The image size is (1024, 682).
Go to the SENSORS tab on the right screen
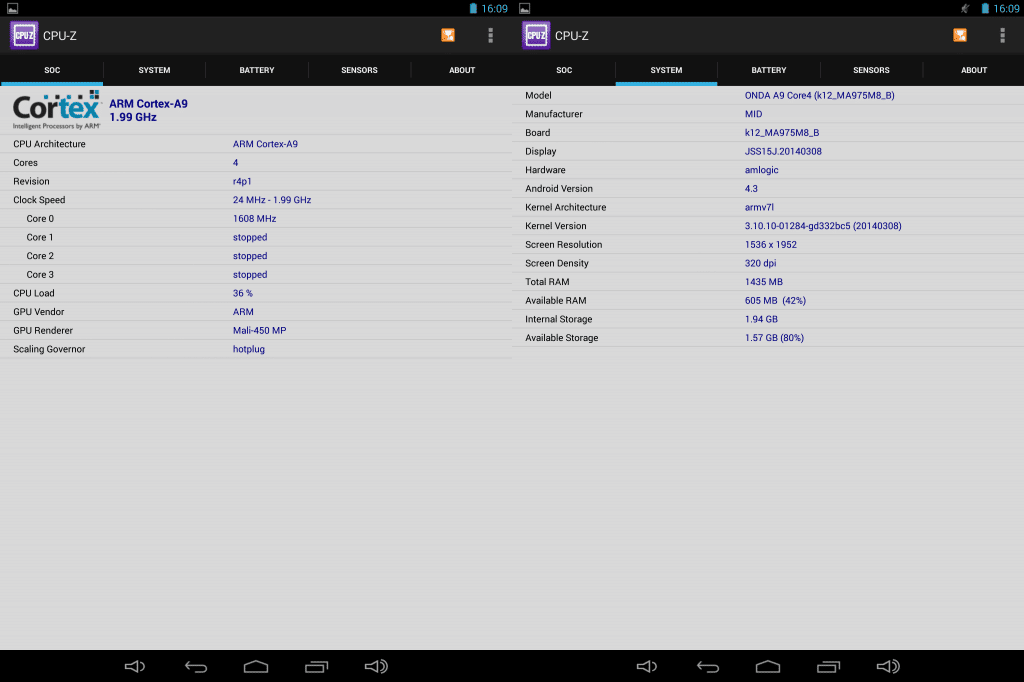(x=871, y=70)
